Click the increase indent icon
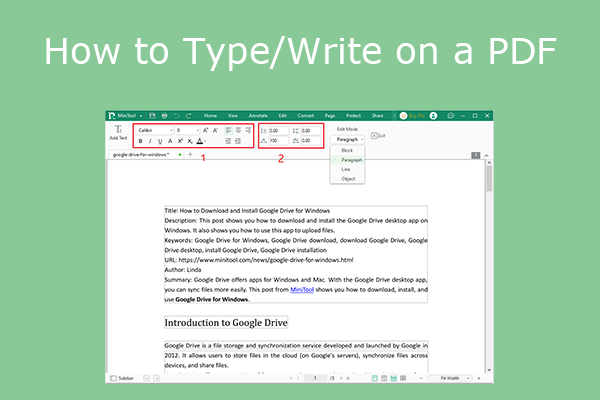The width and height of the screenshot is (600, 400). [x=238, y=141]
